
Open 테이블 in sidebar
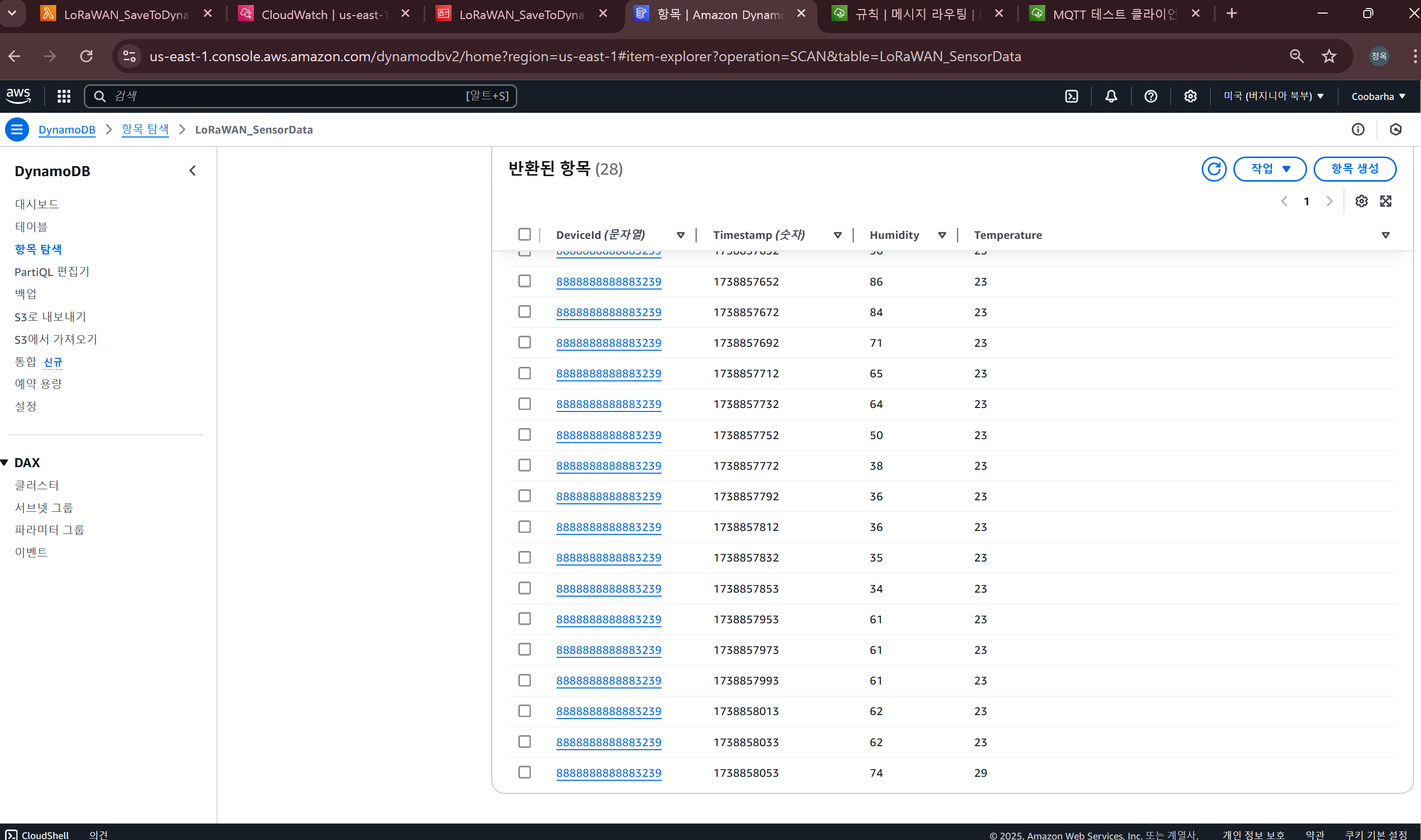pos(31,227)
